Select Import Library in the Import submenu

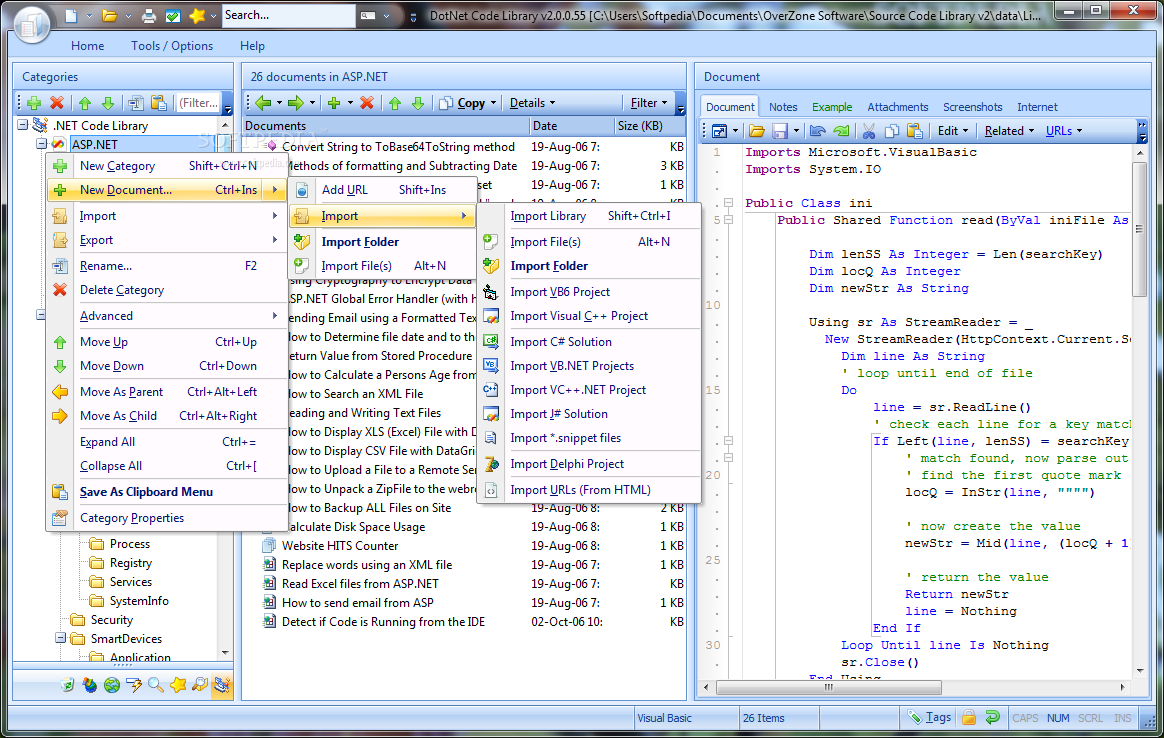[589, 216]
